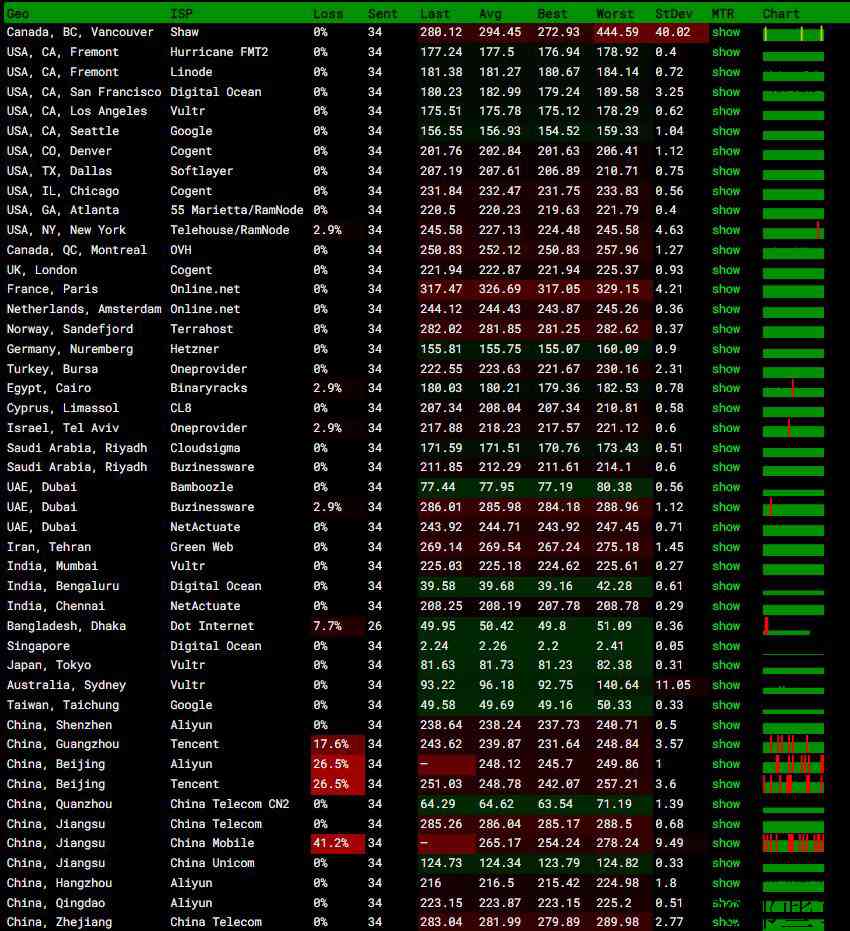Show MTR for Denver Cogent row
Screen dimensions: 850x931
[x=726, y=151]
